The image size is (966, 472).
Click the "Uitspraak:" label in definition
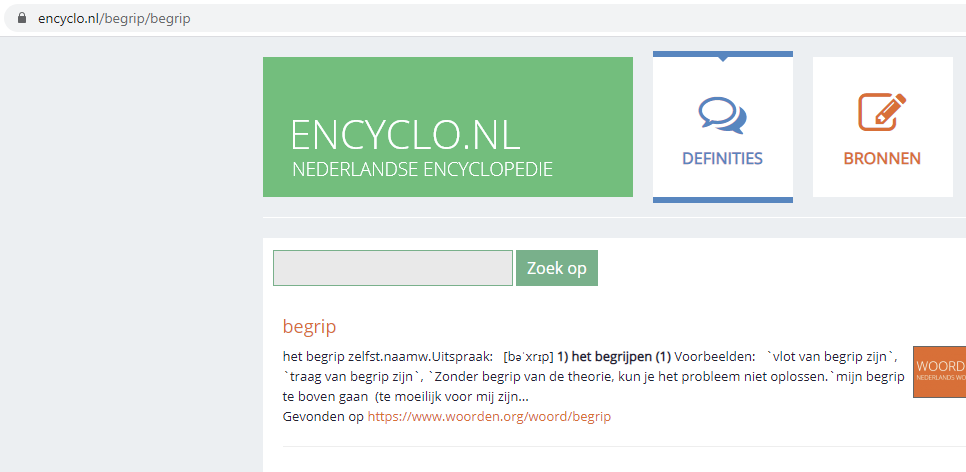(462, 357)
